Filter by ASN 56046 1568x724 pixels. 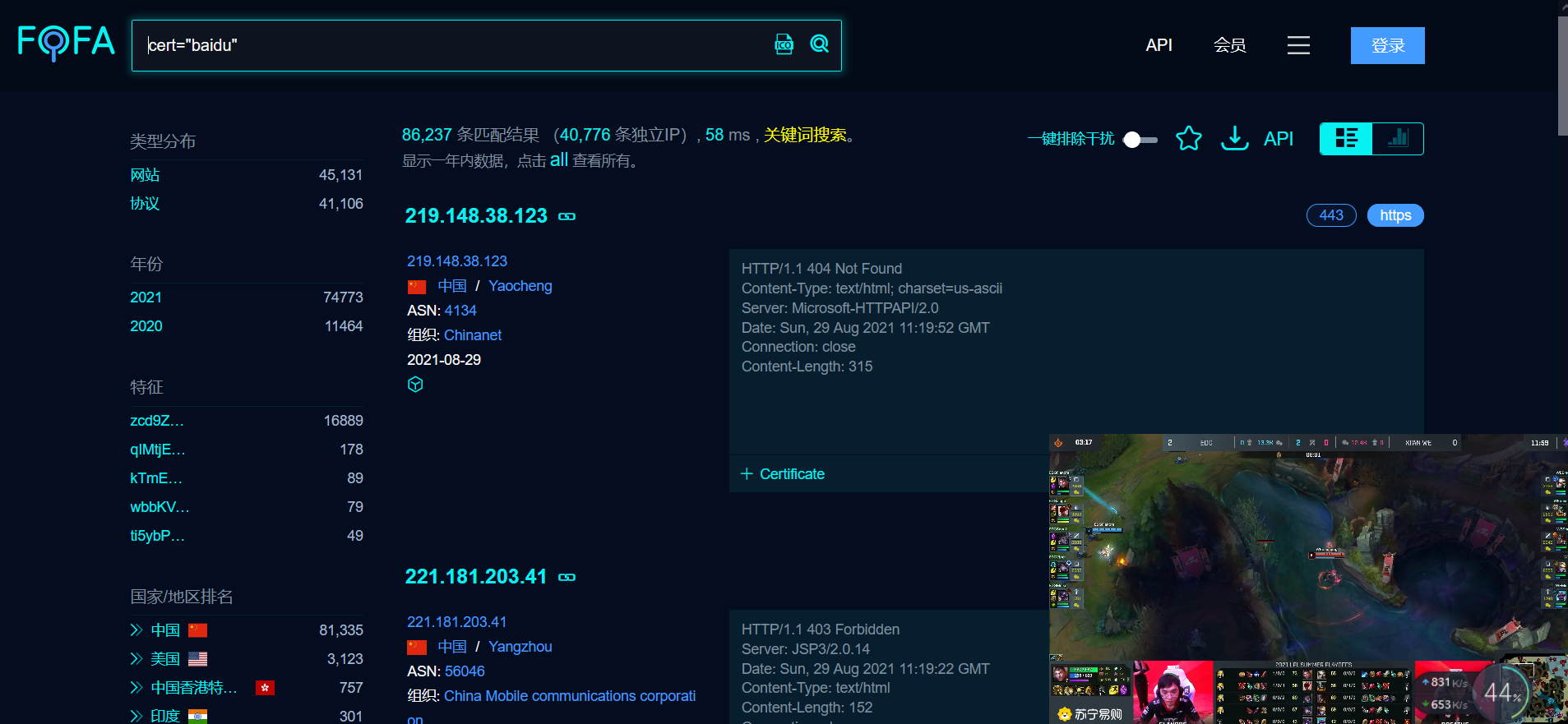click(465, 671)
